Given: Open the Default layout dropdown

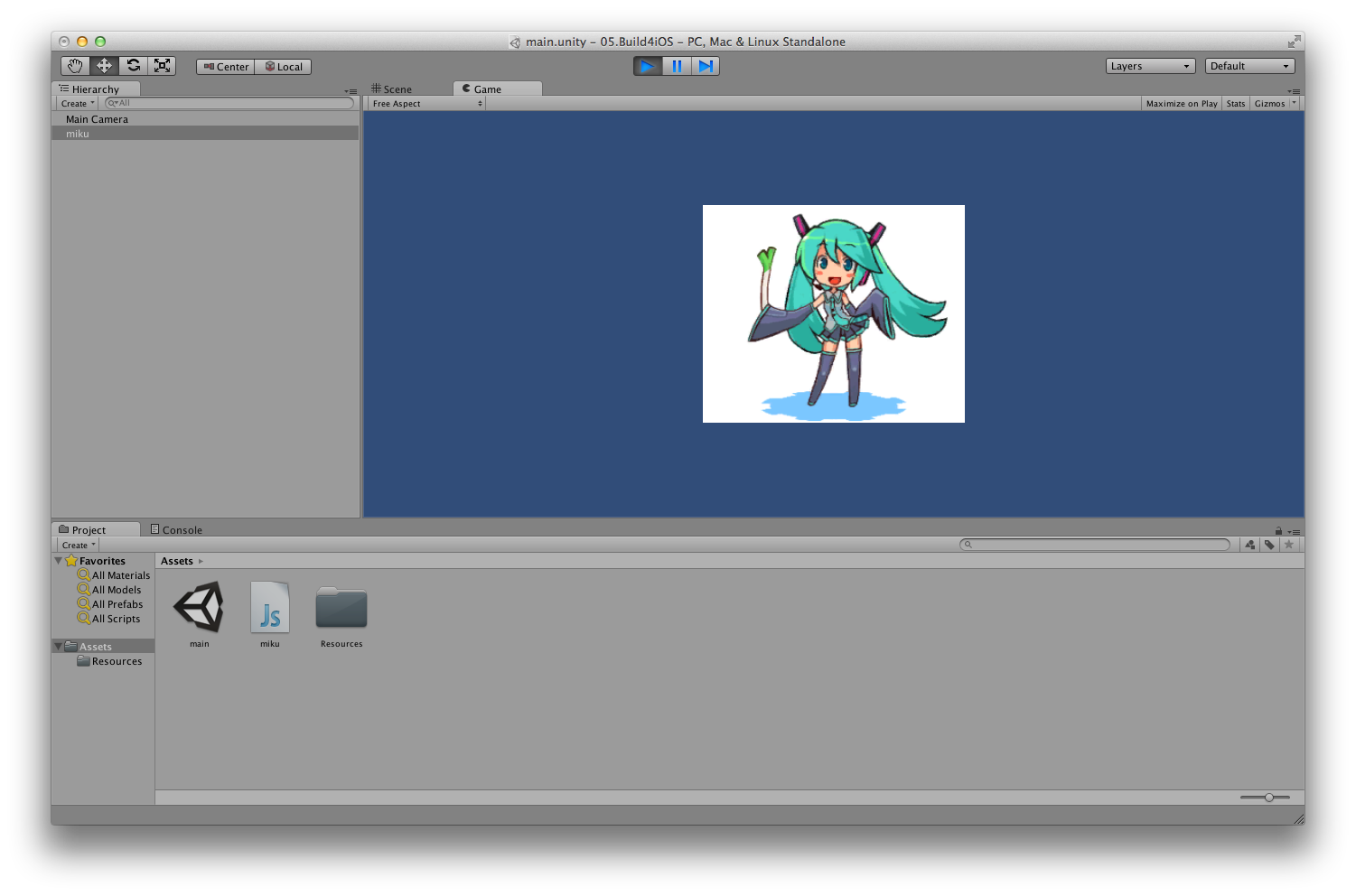Looking at the screenshot, I should 1249,66.
